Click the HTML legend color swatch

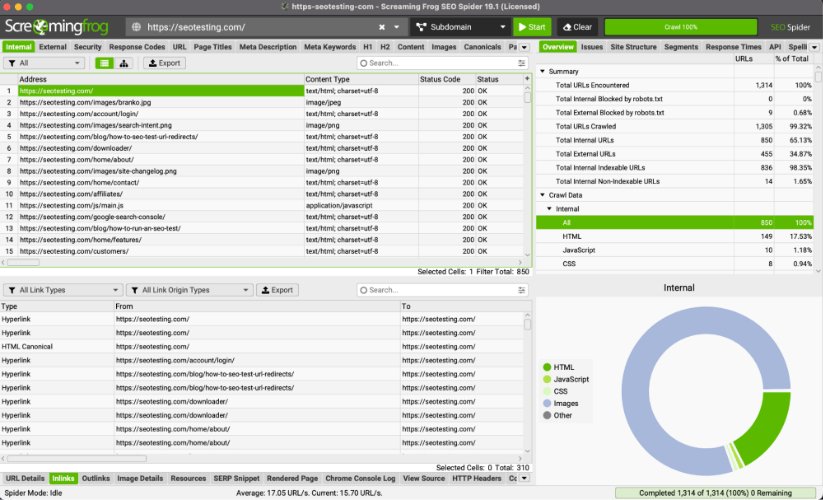pyautogui.click(x=547, y=367)
